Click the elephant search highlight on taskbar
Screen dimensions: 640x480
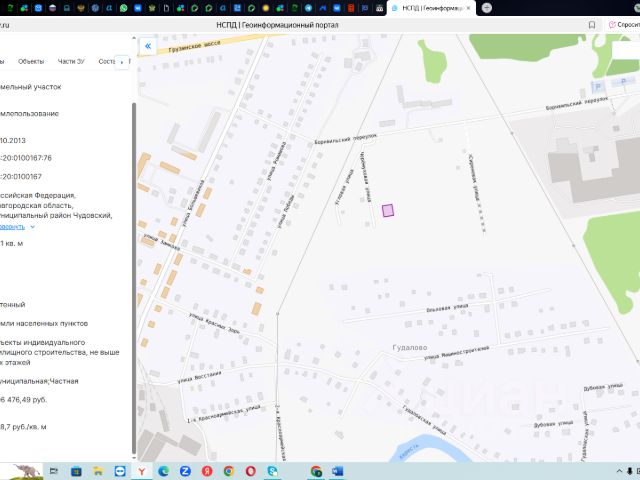(x=26, y=471)
